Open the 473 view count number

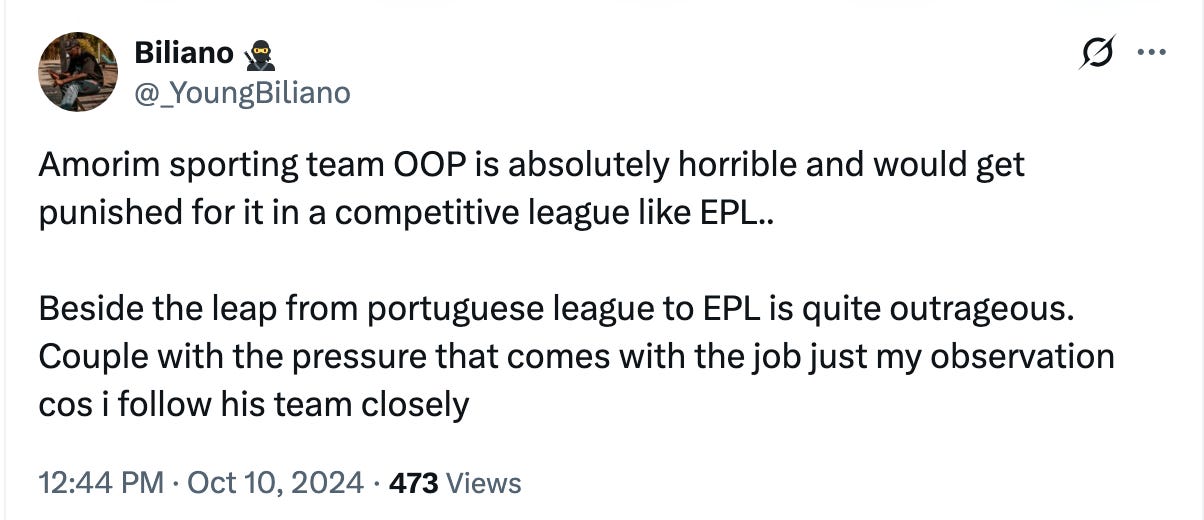[x=413, y=483]
